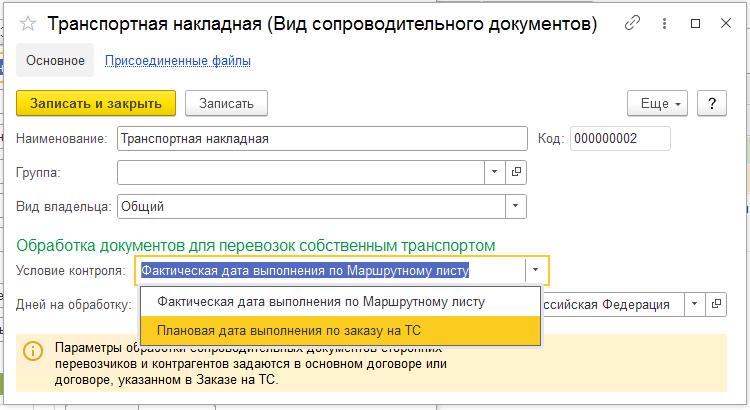The height and width of the screenshot is (410, 750).
Task: Click inside the Группа input field
Action: tap(301, 172)
